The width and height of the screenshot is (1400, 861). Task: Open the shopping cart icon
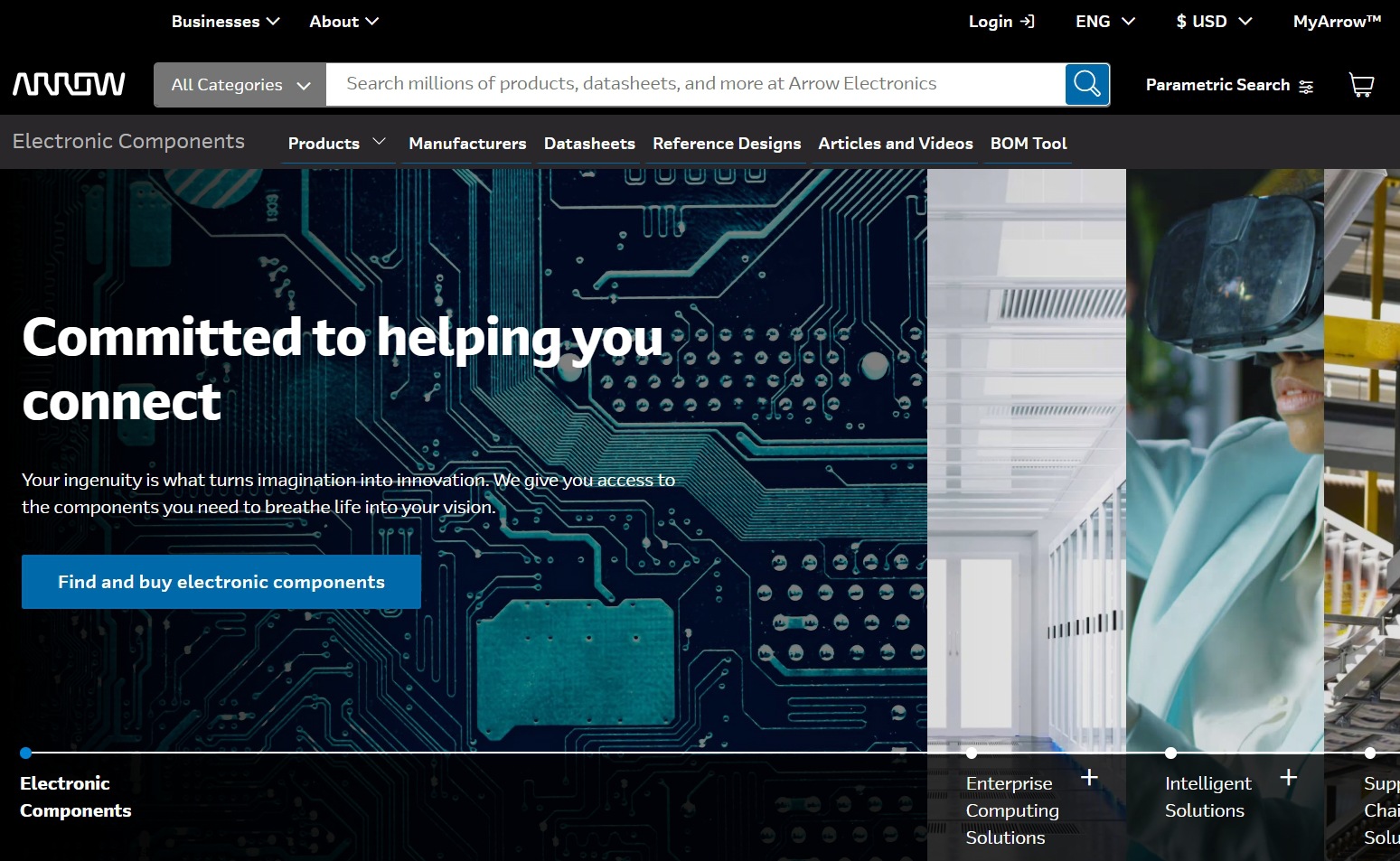pos(1361,85)
